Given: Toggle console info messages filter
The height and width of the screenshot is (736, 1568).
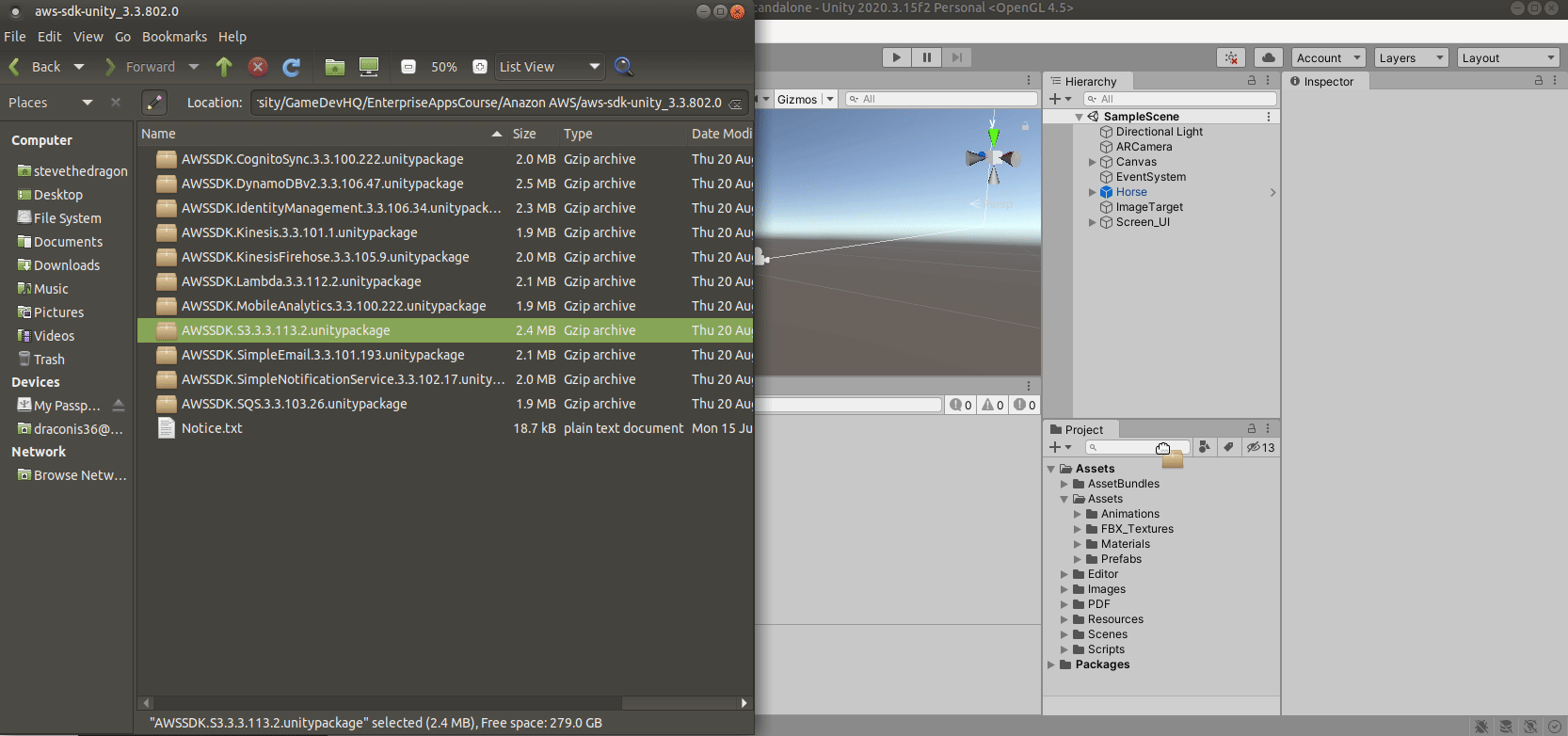Looking at the screenshot, I should point(961,405).
